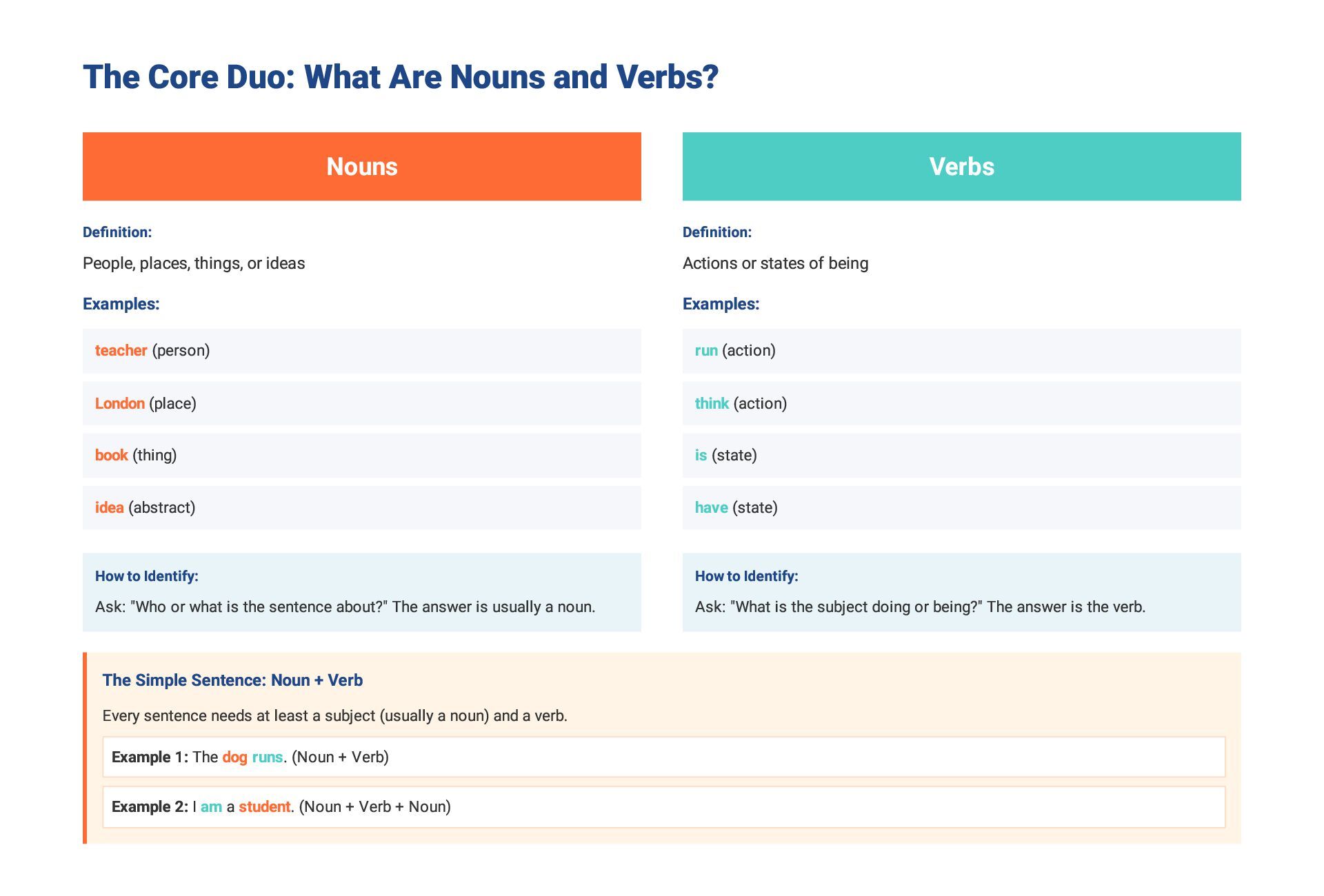
Task: Click the teal word 'am' in Example 2
Action: [211, 807]
